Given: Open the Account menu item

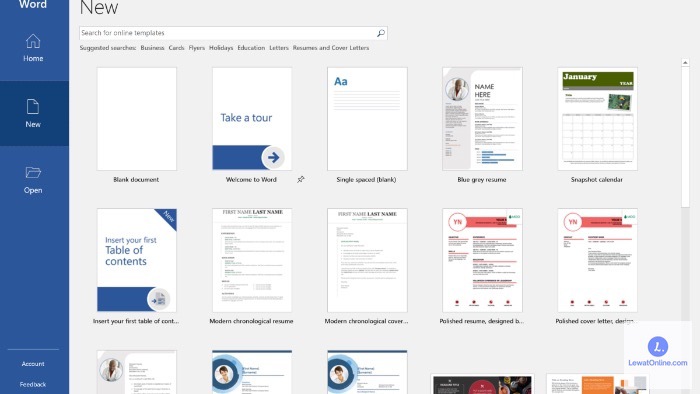Looking at the screenshot, I should coord(33,364).
